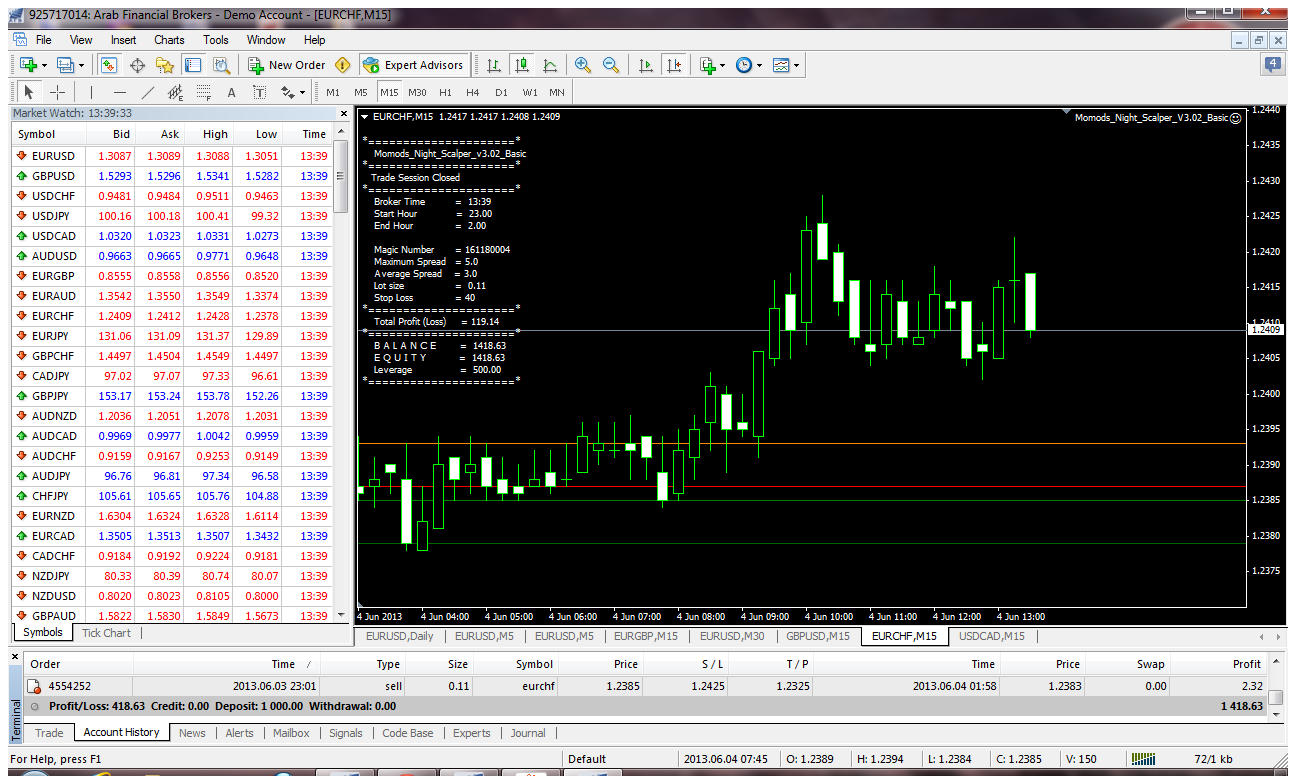Viewport: 1296px width, 776px height.
Task: Select the Crosshair tool
Action: tap(58, 93)
